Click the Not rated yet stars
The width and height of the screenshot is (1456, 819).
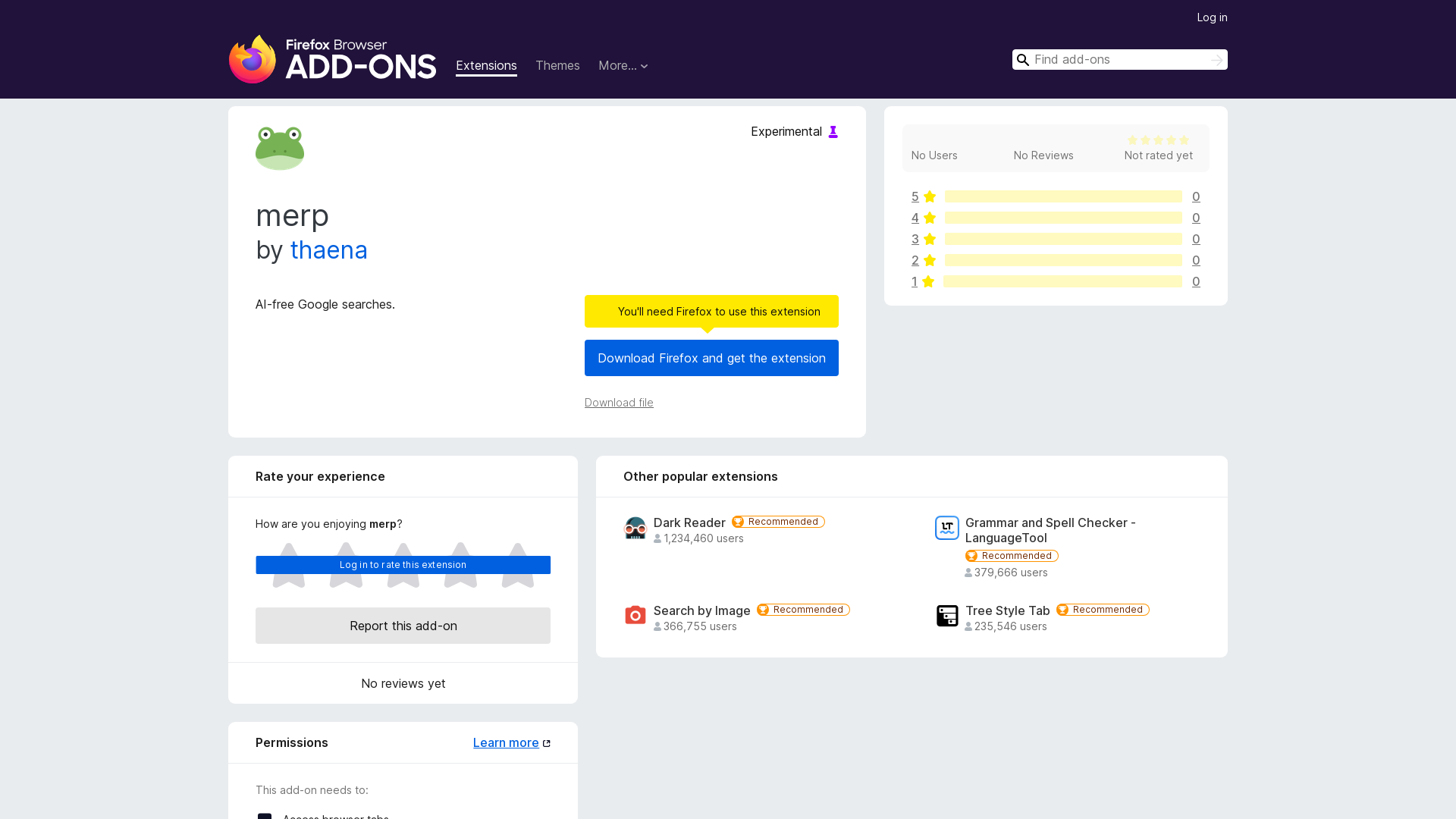(1158, 140)
